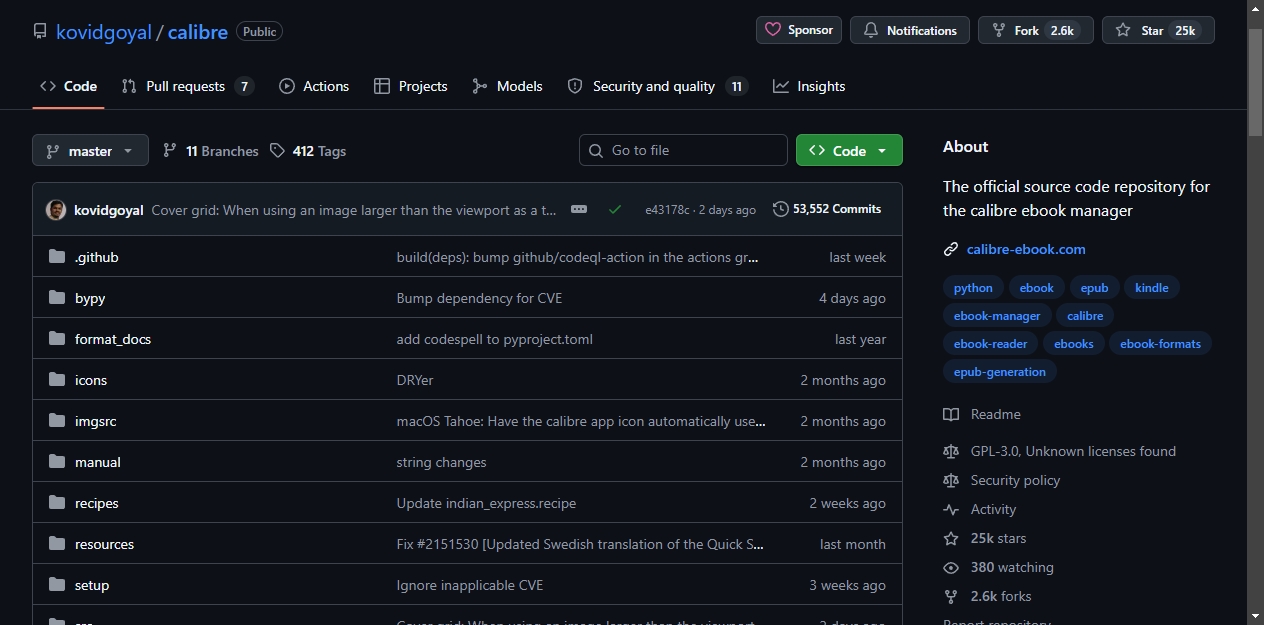Open Security policy link
Viewport: 1264px width, 625px height.
click(x=1002, y=480)
